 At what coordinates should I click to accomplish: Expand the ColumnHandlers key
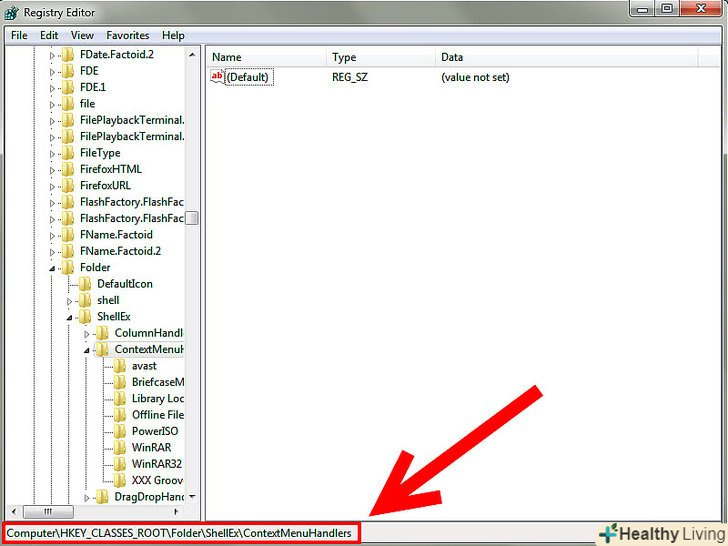[x=87, y=334]
